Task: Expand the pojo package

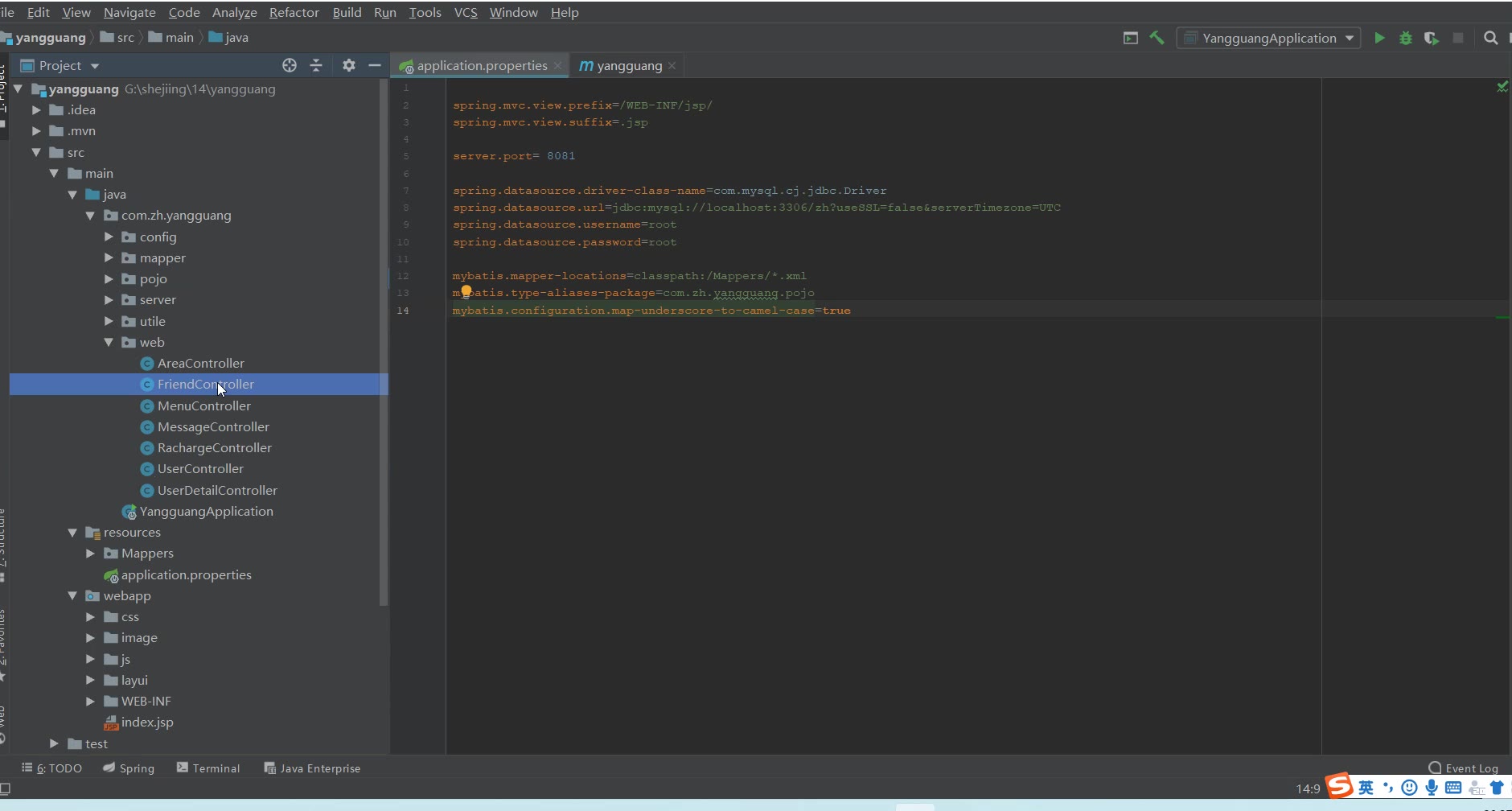Action: point(109,278)
